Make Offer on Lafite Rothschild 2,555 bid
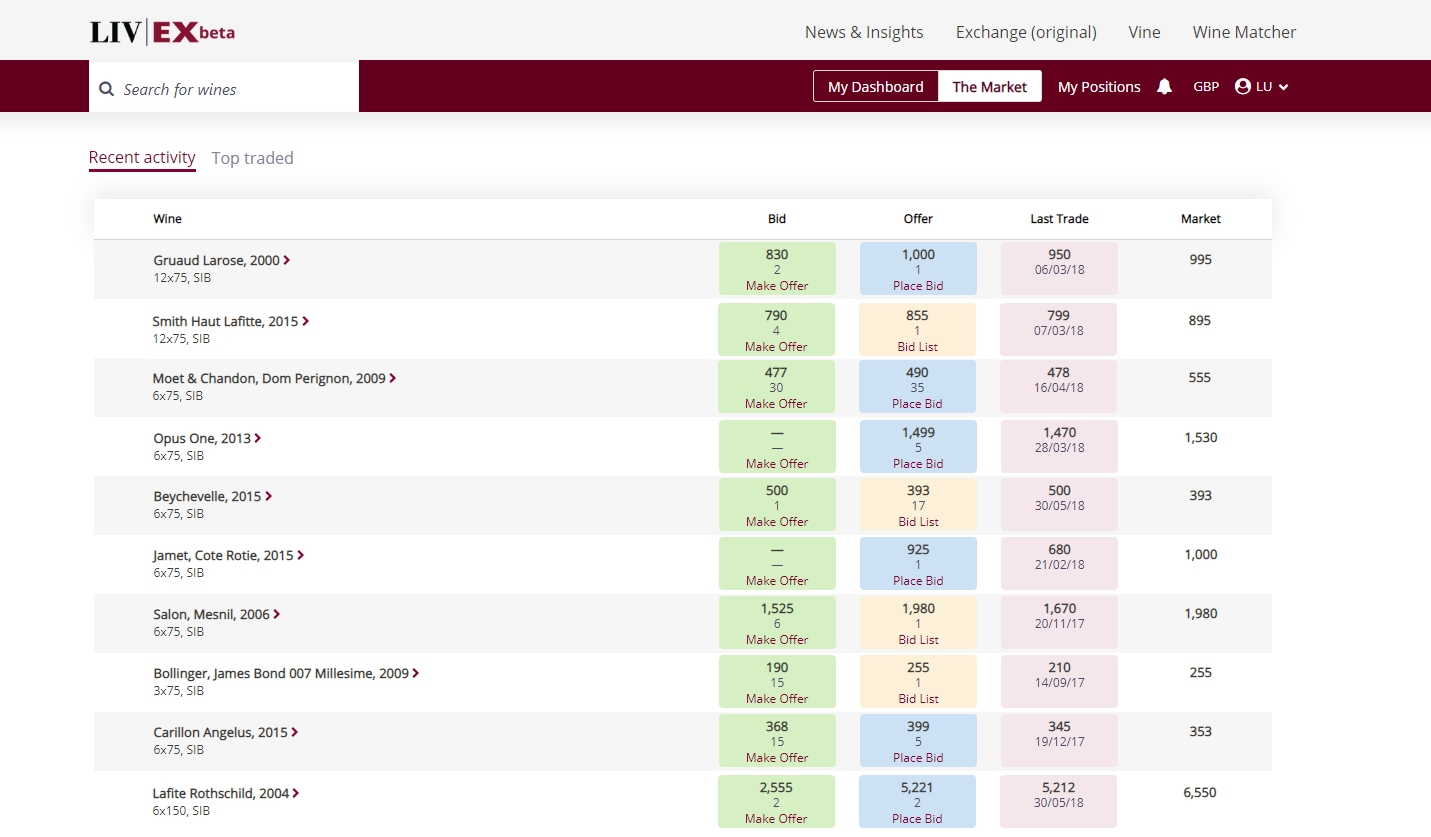Image resolution: width=1431 pixels, height=837 pixels. click(x=776, y=819)
